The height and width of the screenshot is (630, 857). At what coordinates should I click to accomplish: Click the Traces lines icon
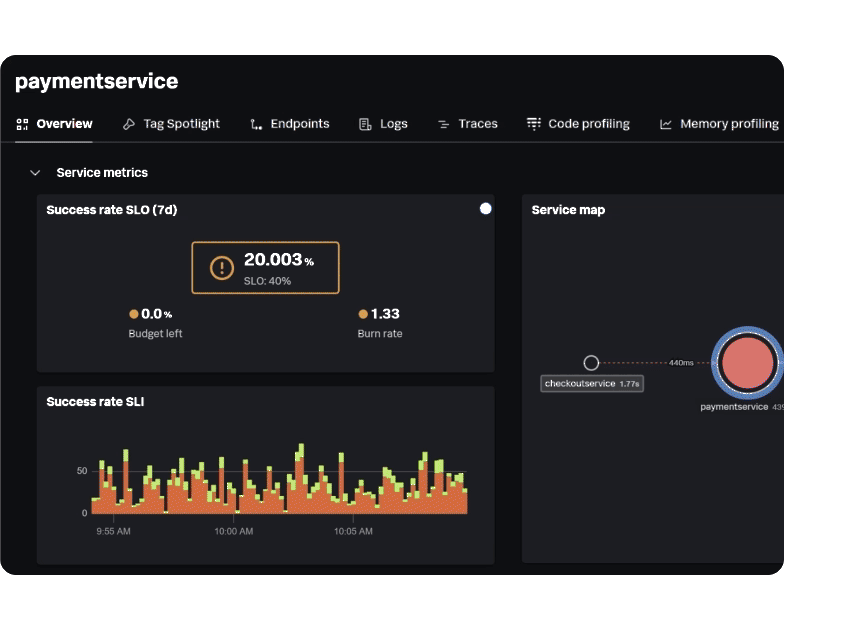443,124
